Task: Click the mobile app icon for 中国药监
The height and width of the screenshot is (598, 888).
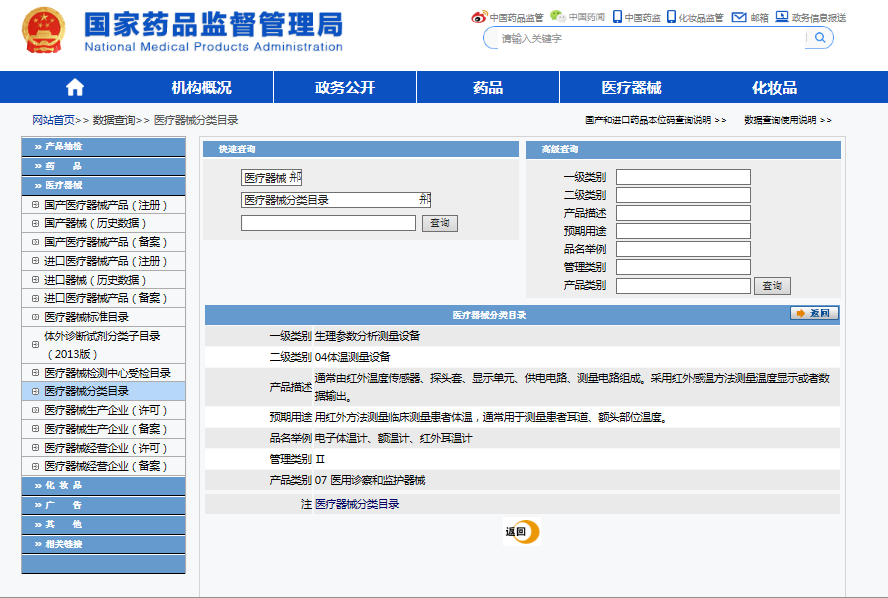Action: click(x=619, y=16)
